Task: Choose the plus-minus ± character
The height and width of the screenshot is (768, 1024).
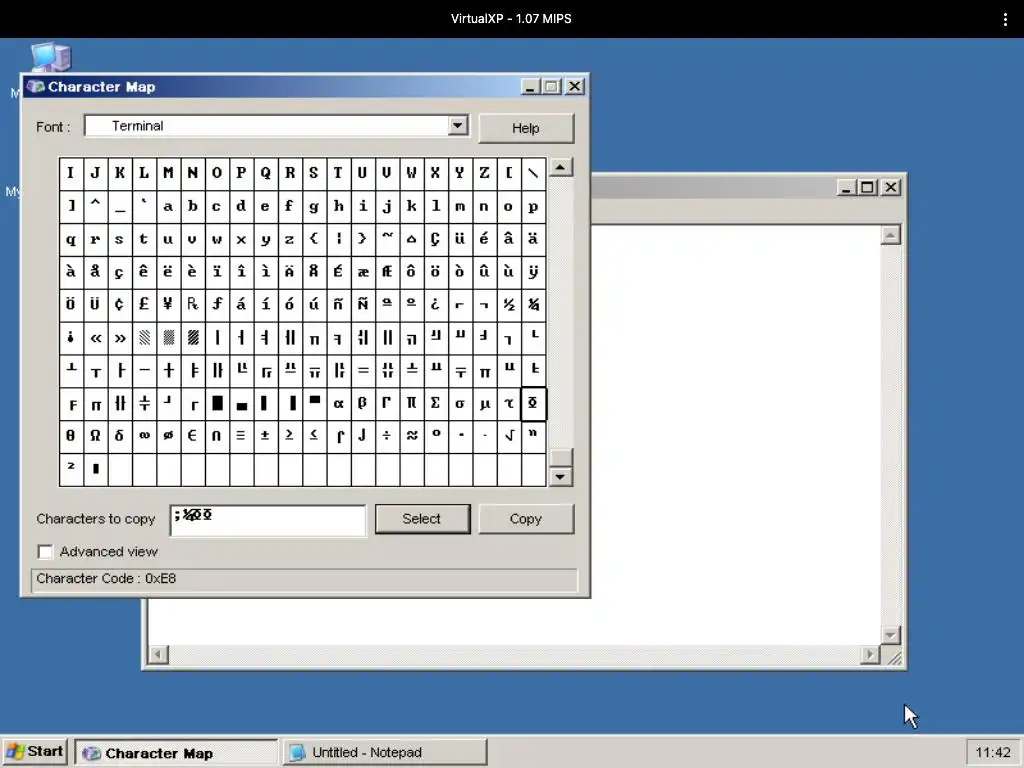Action: tap(265, 436)
